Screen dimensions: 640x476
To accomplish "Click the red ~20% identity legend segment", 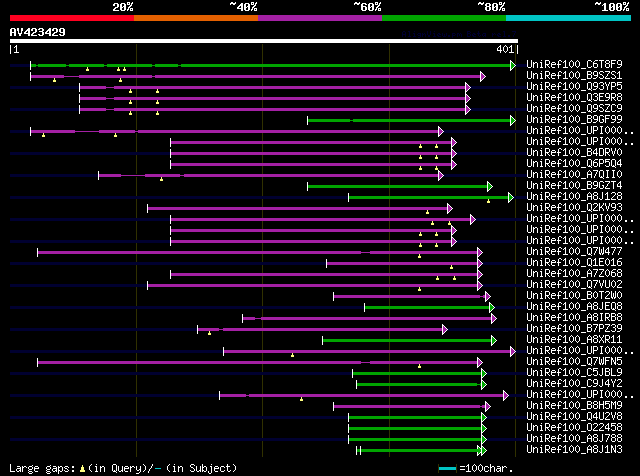I will (72, 18).
